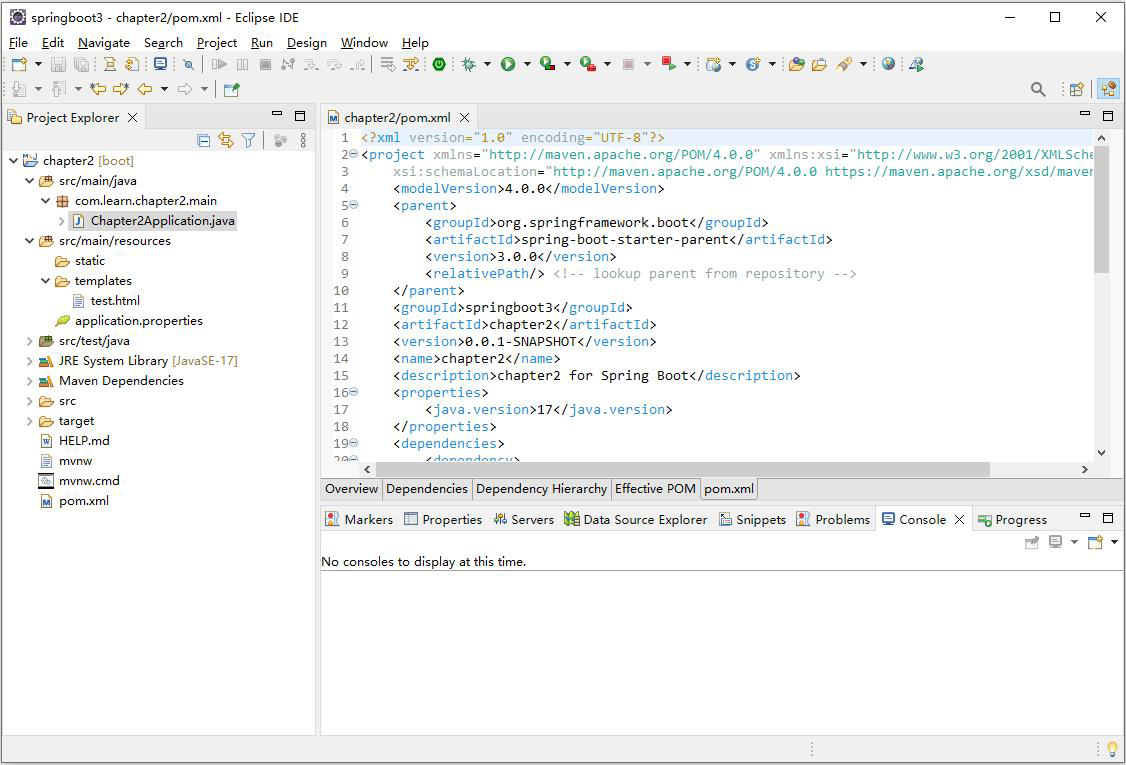Click the web browser globe icon
This screenshot has height=765, width=1126.
(x=888, y=64)
